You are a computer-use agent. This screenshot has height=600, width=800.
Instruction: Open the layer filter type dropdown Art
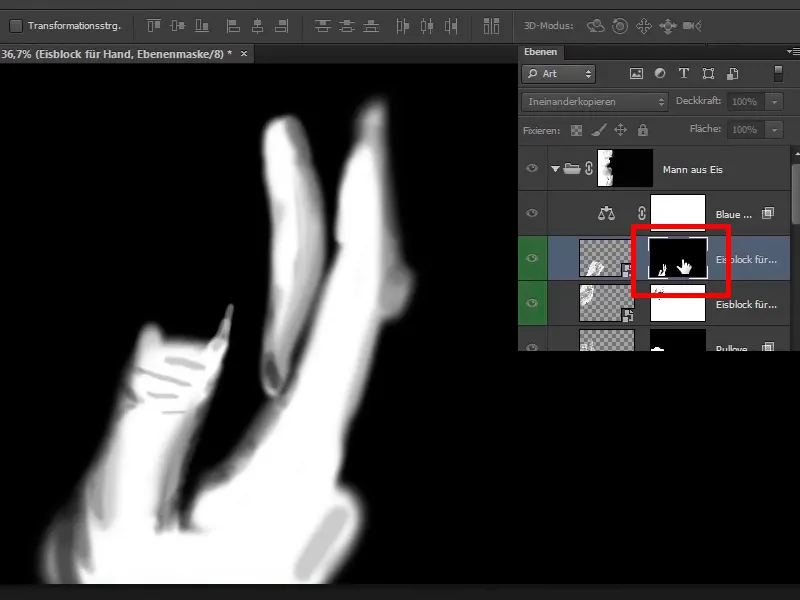click(559, 73)
